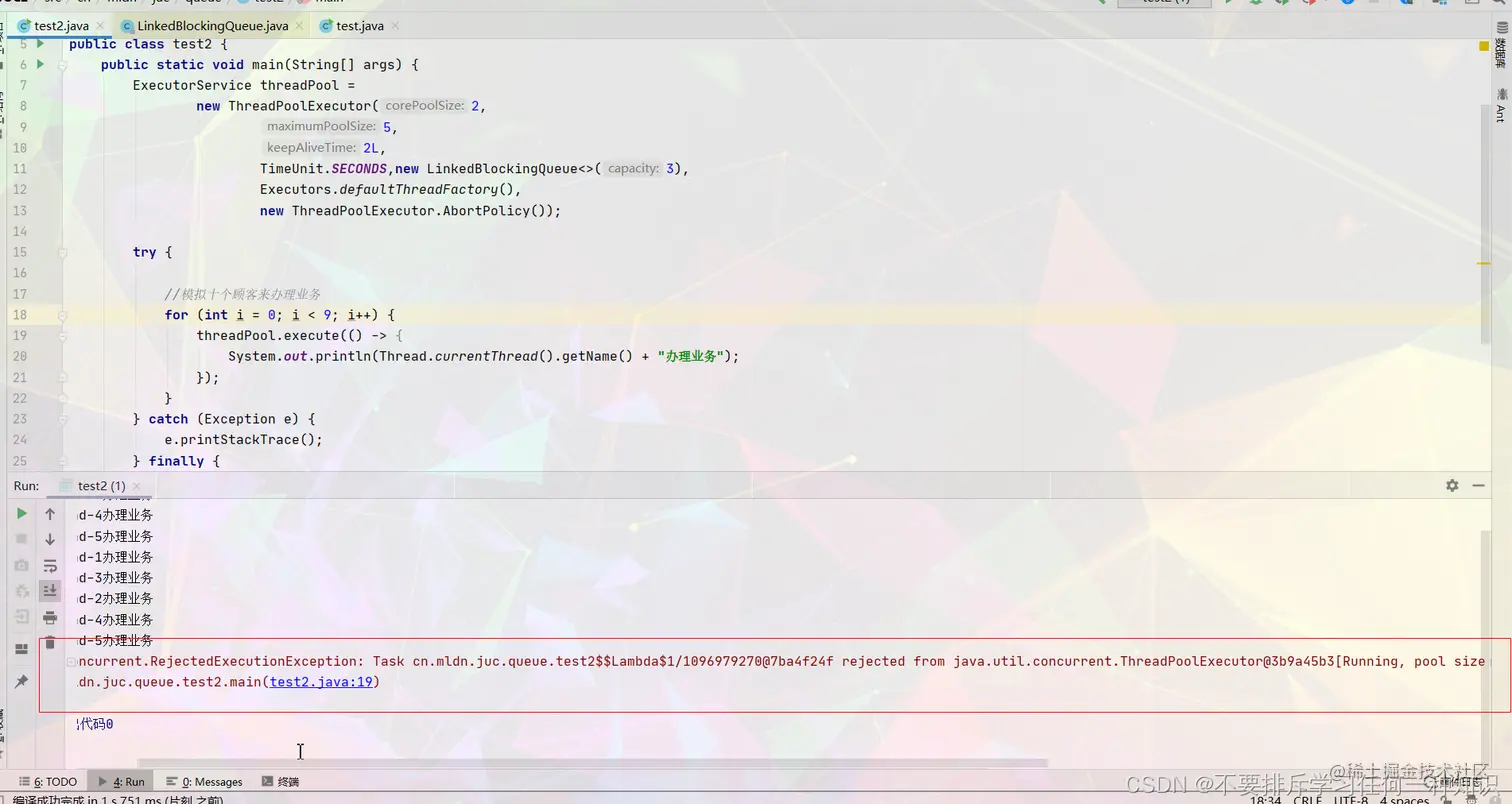Move up the stack trace with up arrow

tap(50, 514)
